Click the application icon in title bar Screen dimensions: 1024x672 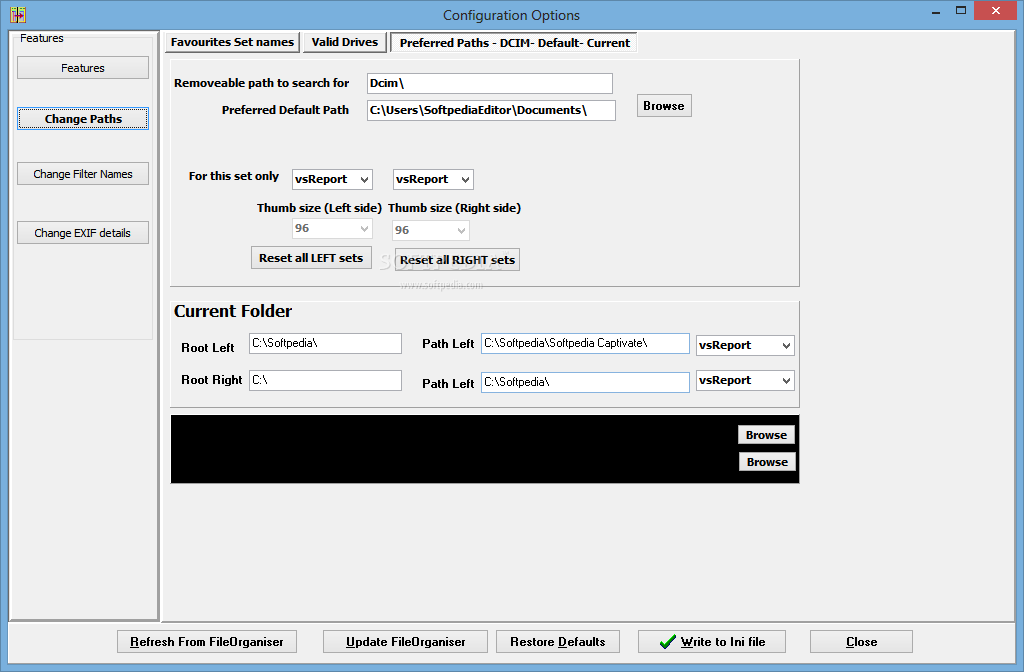[18, 14]
